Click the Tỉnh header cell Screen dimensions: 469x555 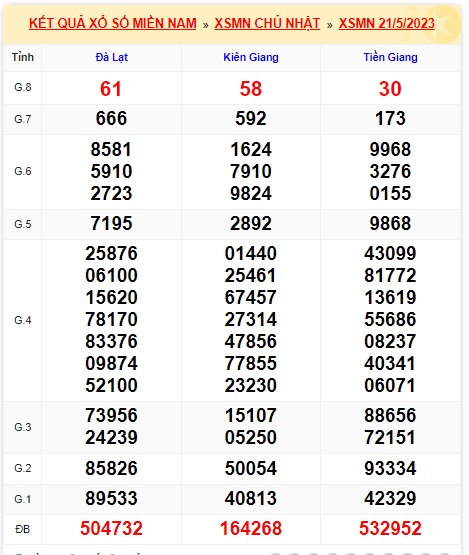[x=23, y=57]
